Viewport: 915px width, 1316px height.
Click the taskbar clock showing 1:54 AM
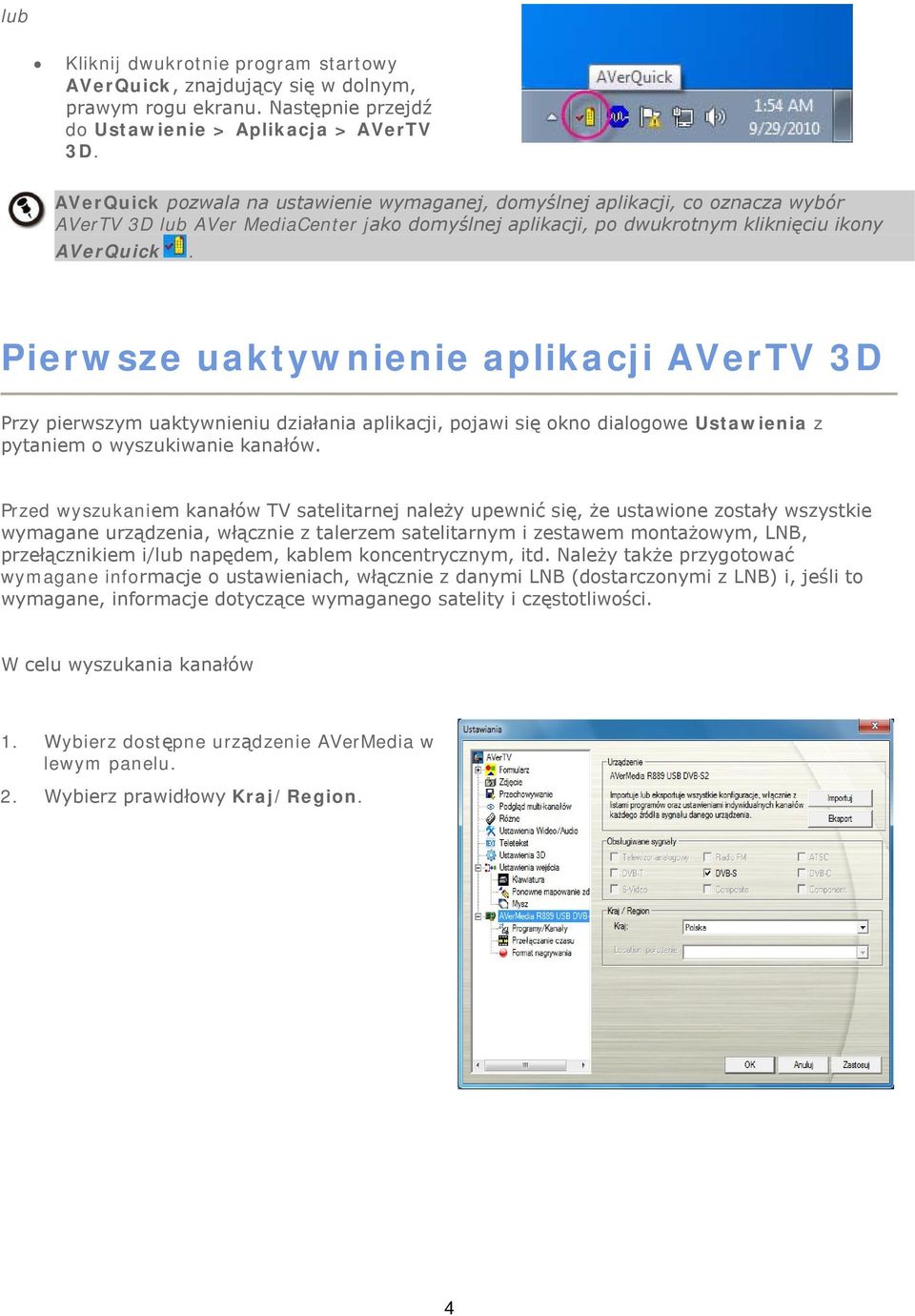pos(783,116)
